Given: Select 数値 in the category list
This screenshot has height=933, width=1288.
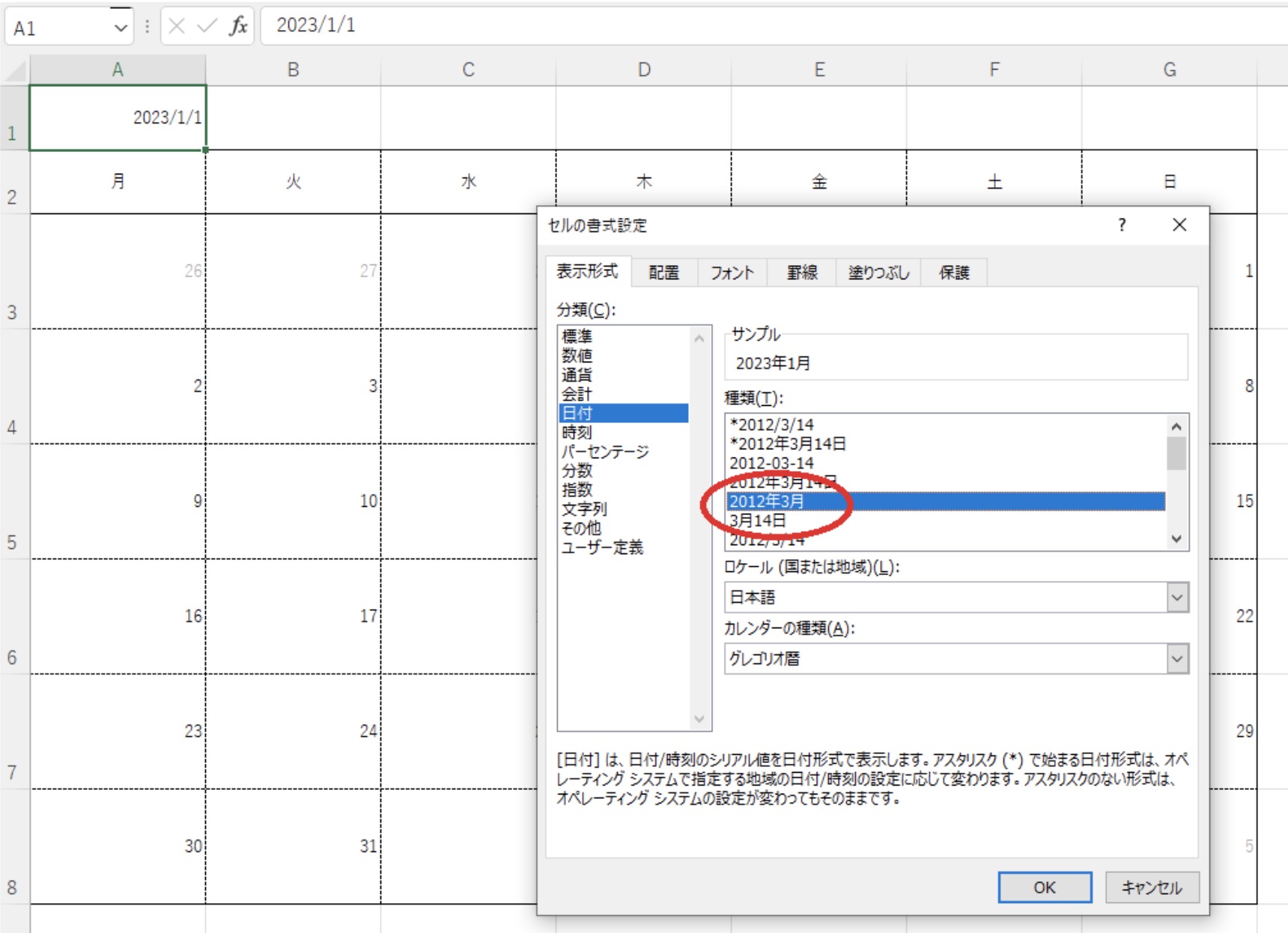Looking at the screenshot, I should click(x=623, y=356).
